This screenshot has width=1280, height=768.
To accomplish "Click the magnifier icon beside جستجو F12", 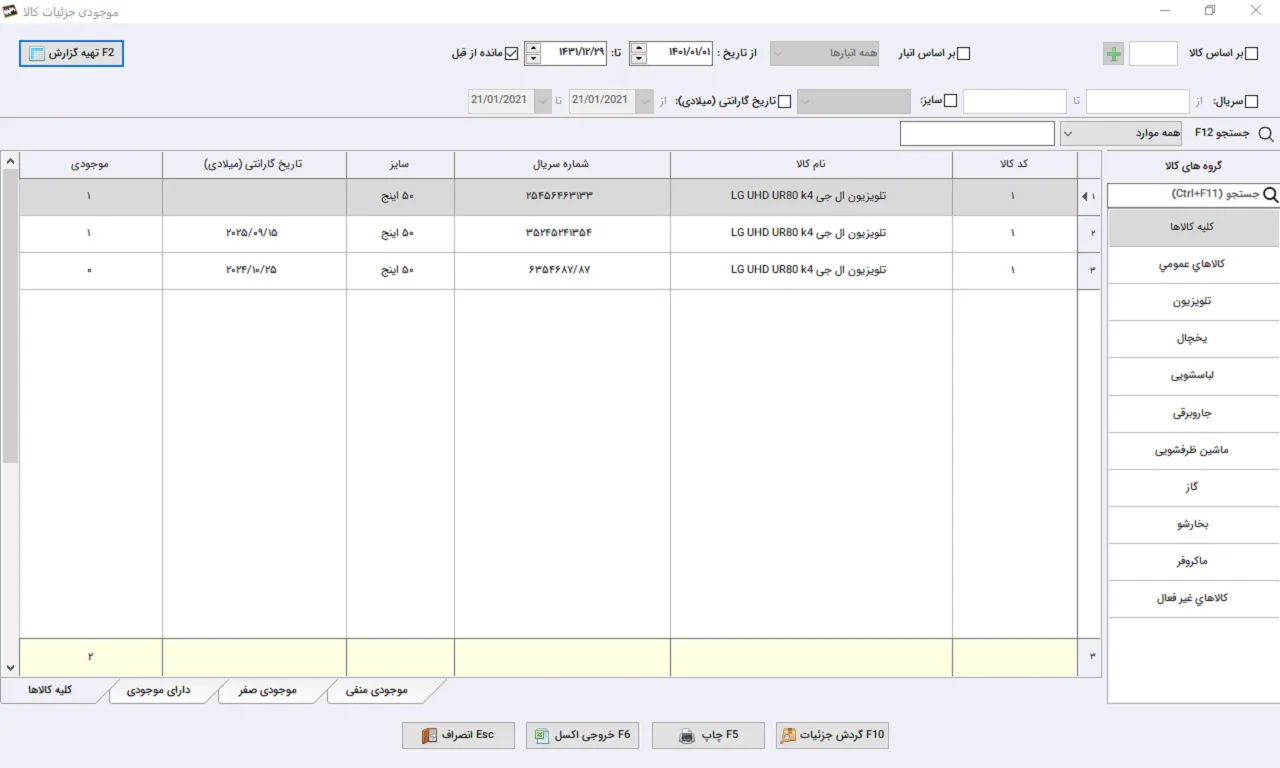I will (x=1266, y=134).
